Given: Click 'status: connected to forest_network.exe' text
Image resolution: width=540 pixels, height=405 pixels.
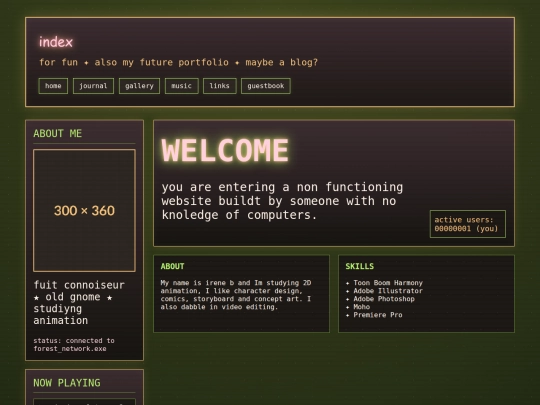Looking at the screenshot, I should pyautogui.click(x=74, y=344).
